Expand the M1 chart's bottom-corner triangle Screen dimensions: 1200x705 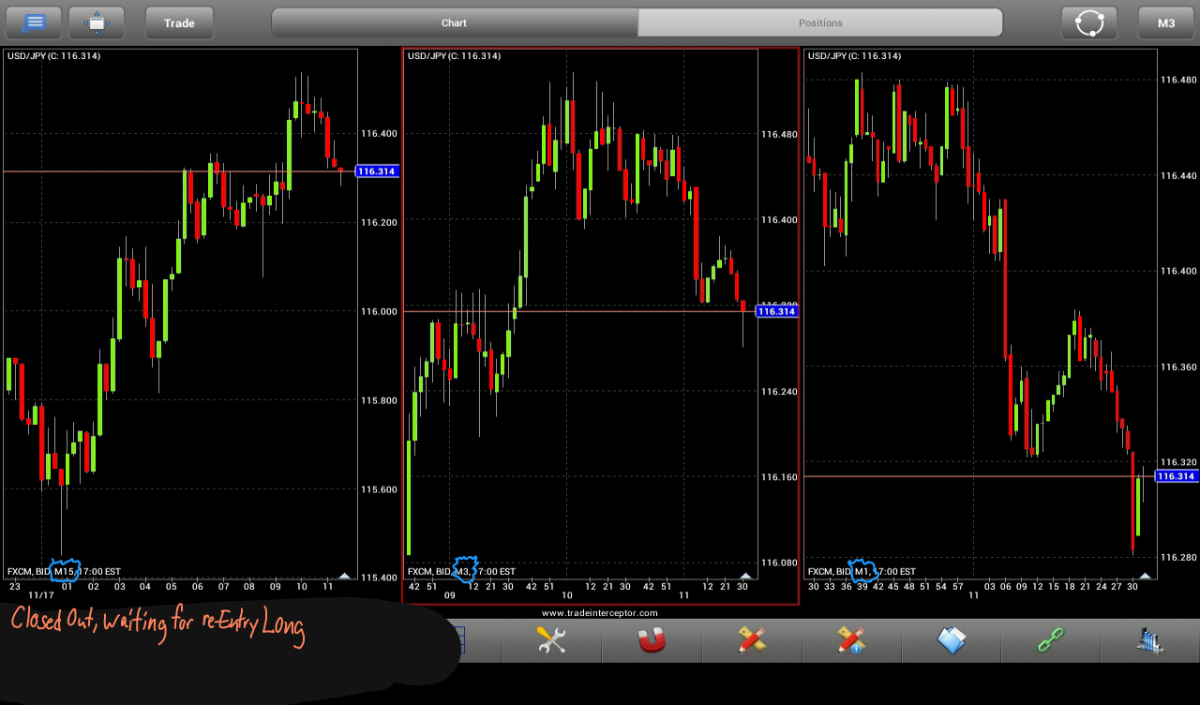pyautogui.click(x=1145, y=575)
